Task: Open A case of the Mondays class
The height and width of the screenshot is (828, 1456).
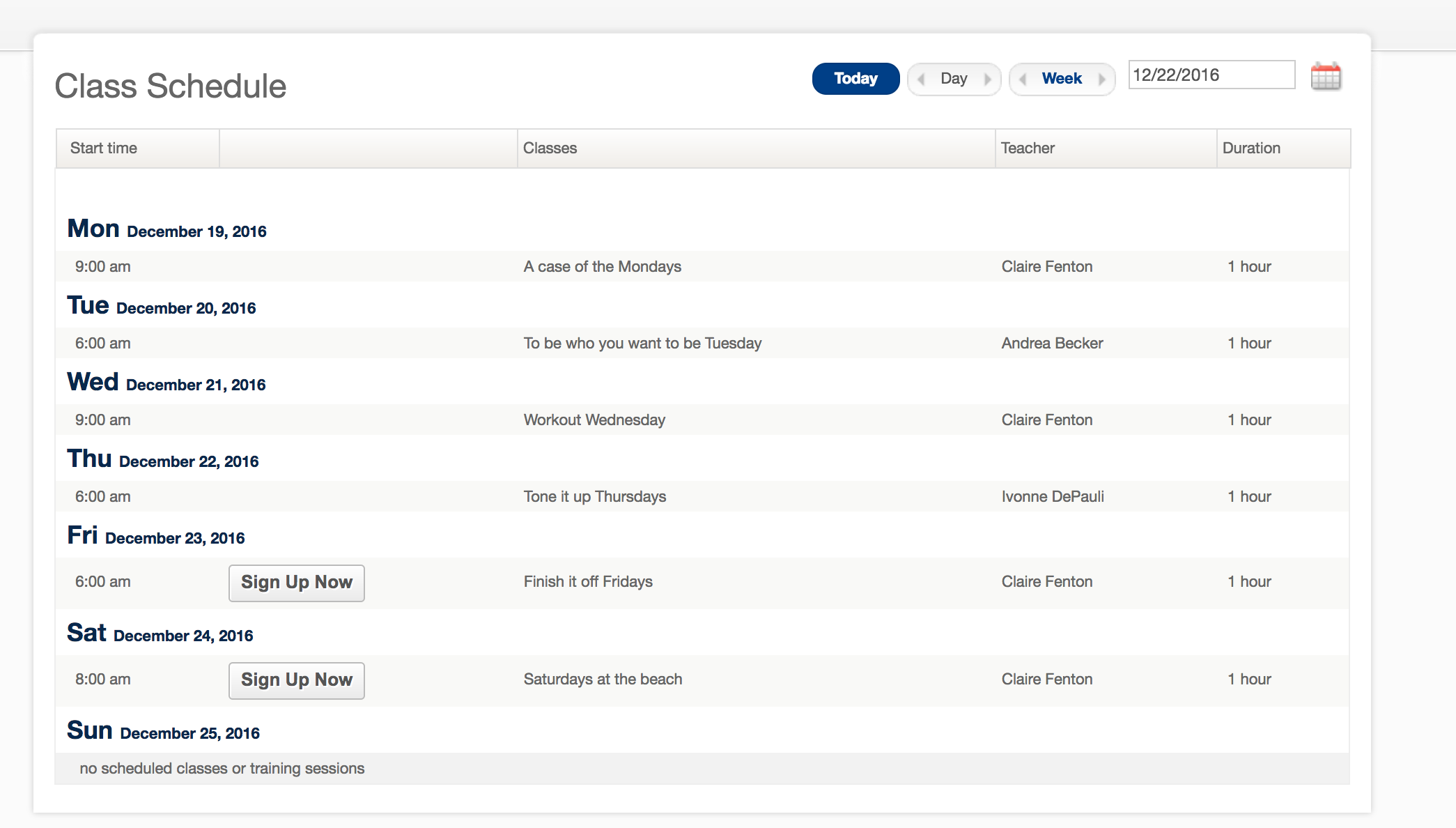Action: click(x=602, y=267)
